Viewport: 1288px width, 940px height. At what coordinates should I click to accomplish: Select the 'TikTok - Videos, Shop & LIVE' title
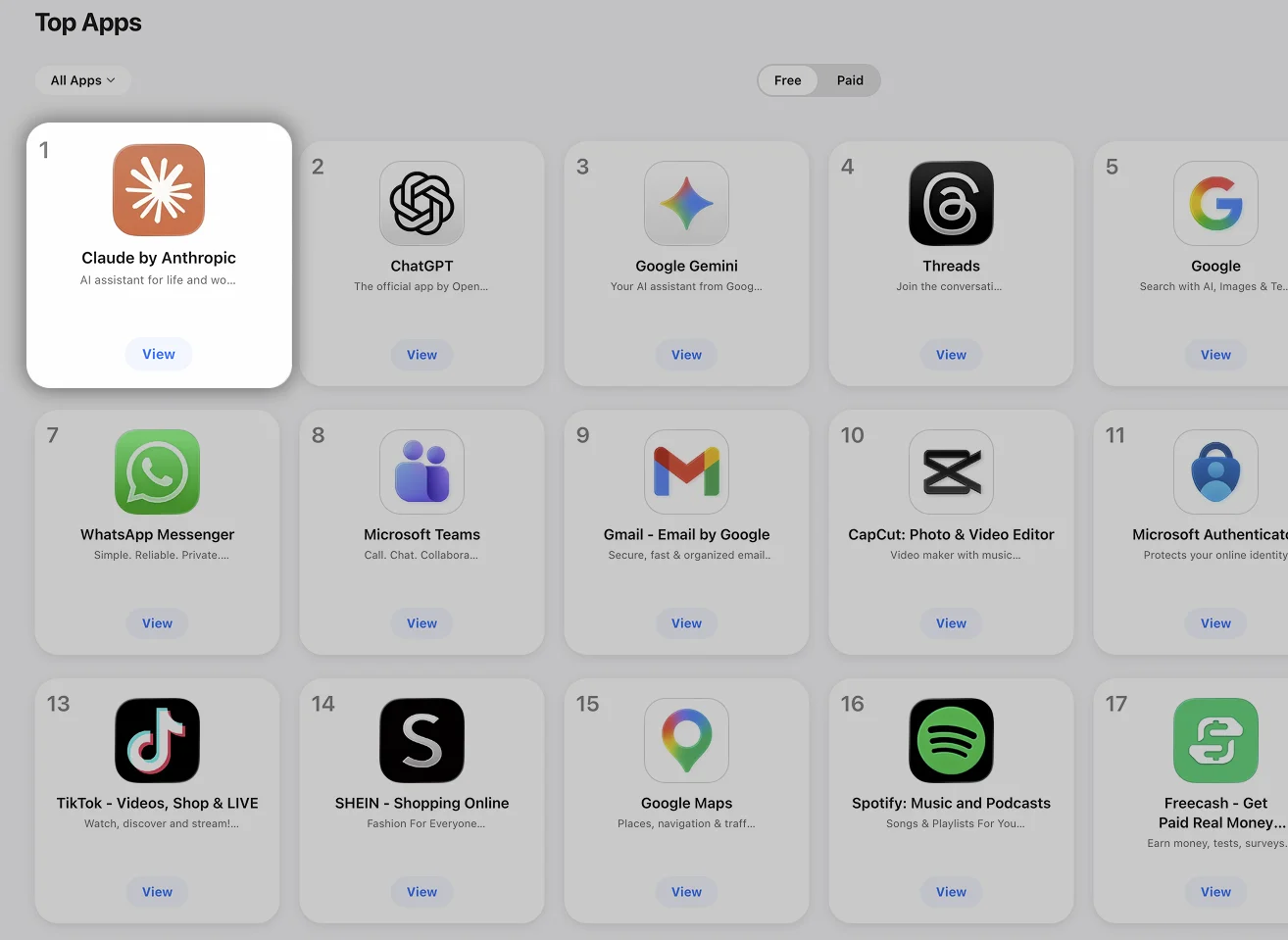pyautogui.click(x=157, y=803)
